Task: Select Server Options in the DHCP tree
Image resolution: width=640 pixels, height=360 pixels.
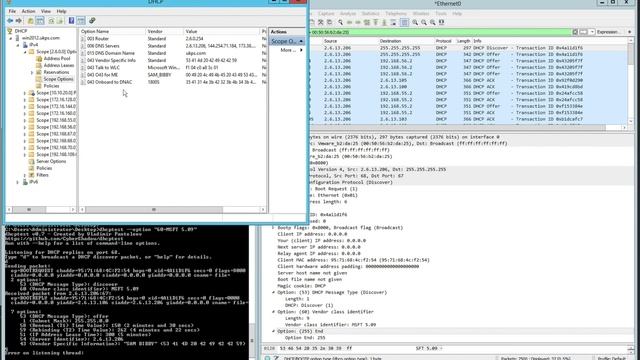Action: click(51, 162)
